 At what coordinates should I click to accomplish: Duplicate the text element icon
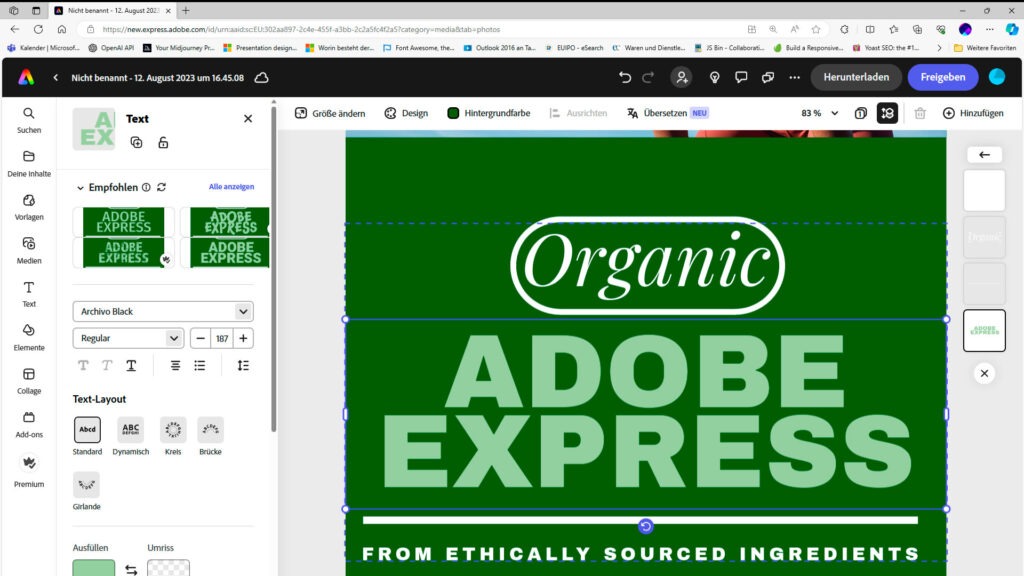point(136,142)
